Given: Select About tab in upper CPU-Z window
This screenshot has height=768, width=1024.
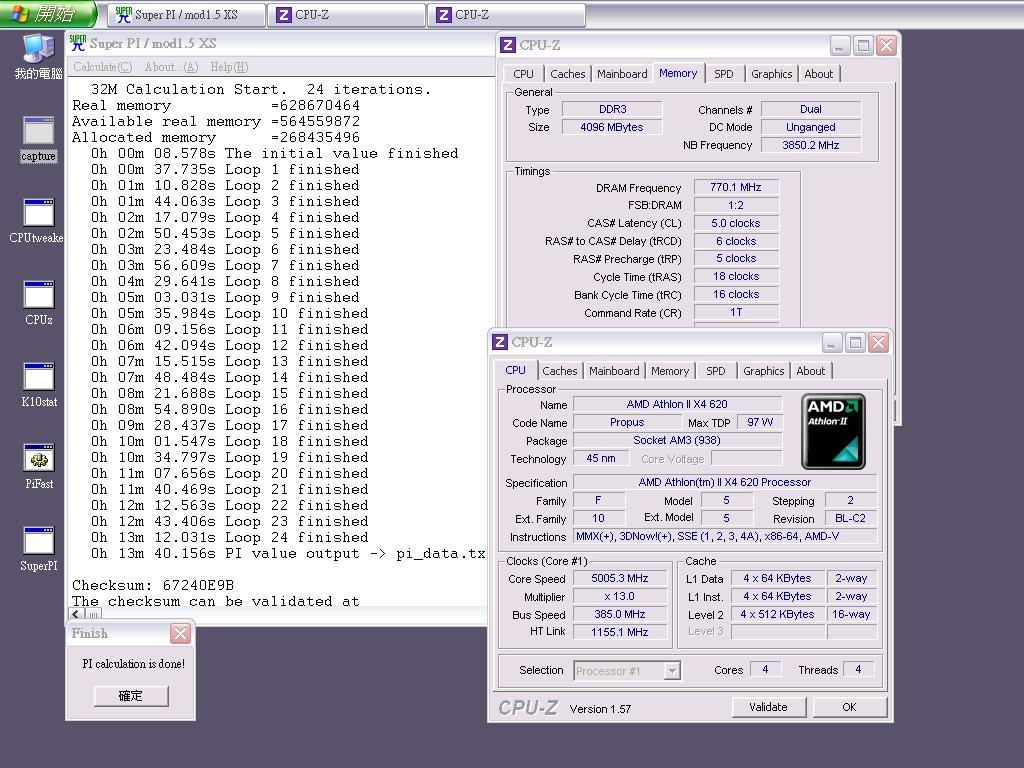Looking at the screenshot, I should pyautogui.click(x=818, y=74).
